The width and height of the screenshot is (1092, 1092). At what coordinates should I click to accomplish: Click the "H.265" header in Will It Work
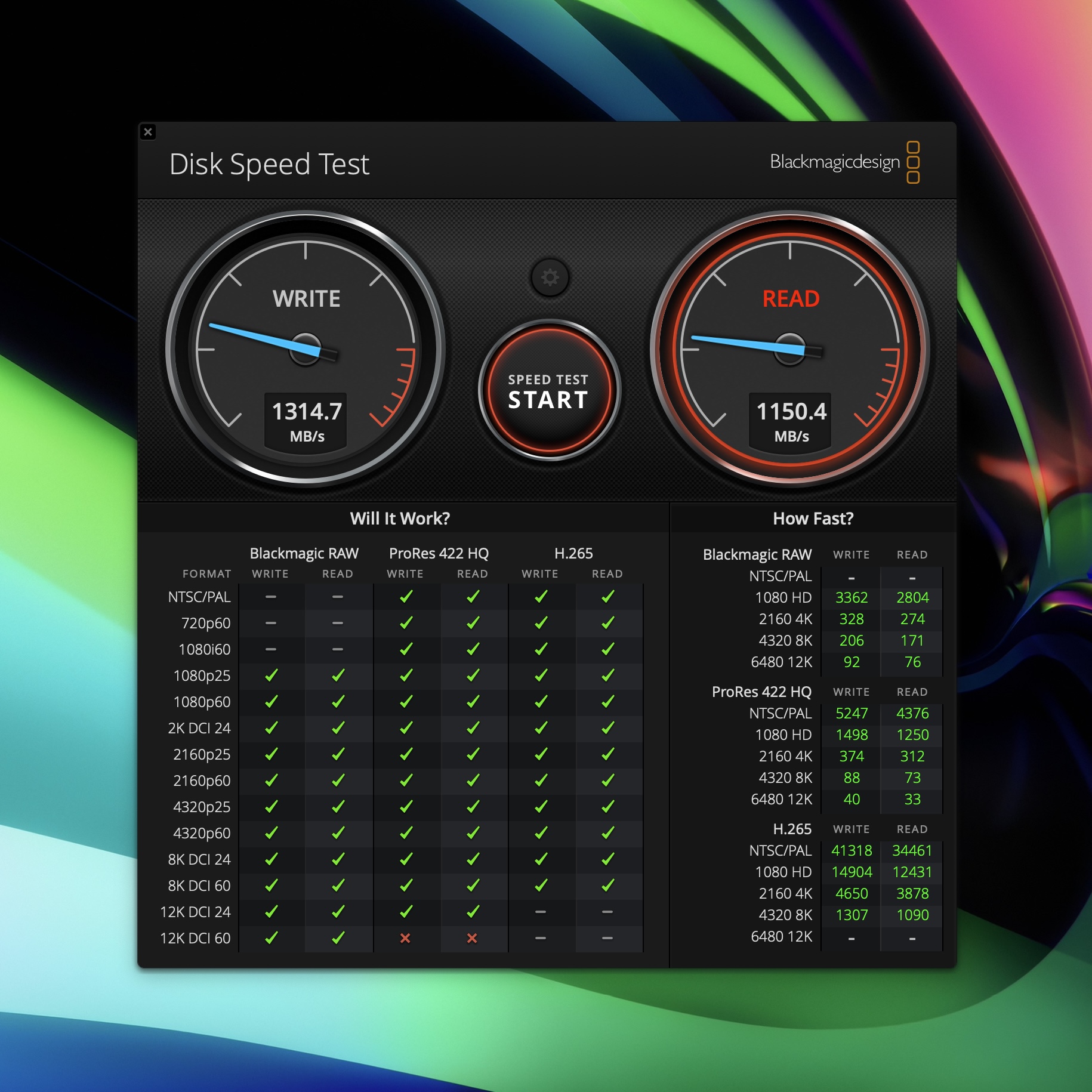[573, 553]
